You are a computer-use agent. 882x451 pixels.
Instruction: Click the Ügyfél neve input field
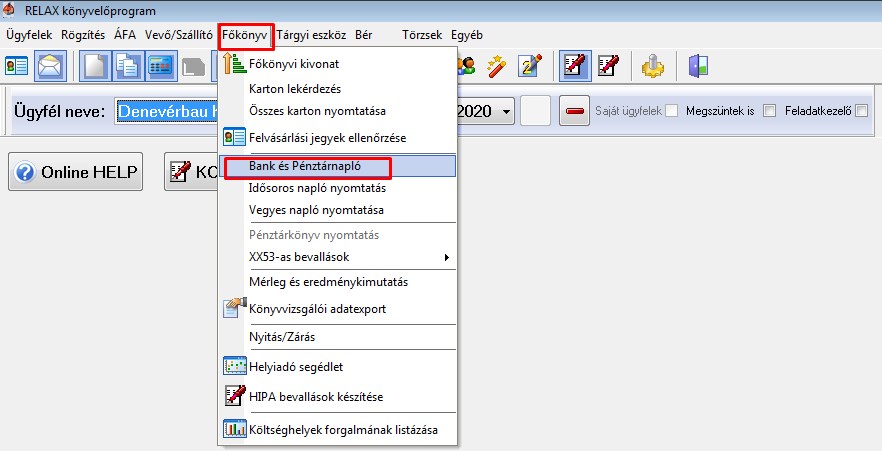click(167, 111)
